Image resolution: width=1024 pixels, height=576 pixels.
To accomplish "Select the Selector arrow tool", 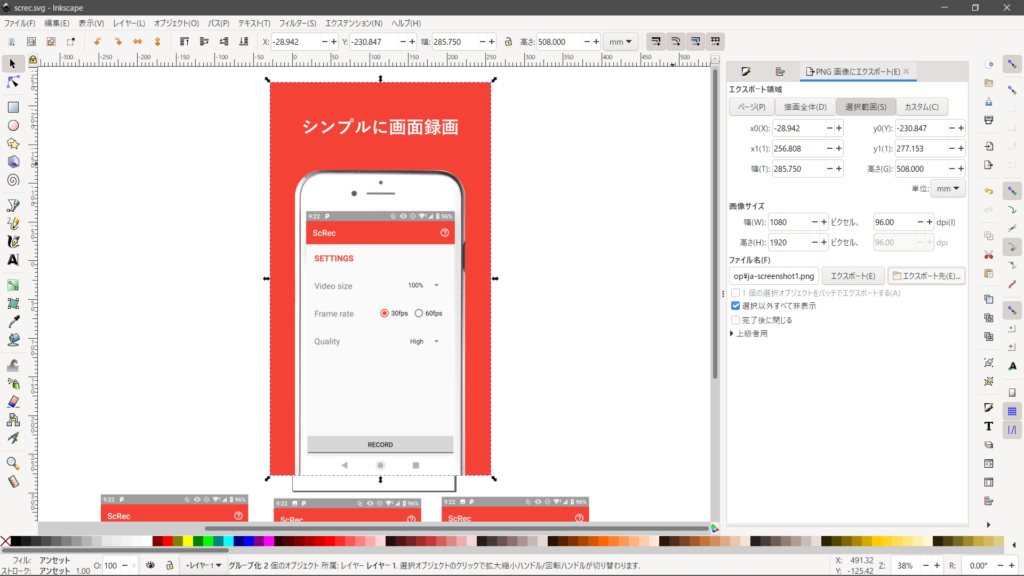I will pyautogui.click(x=12, y=64).
